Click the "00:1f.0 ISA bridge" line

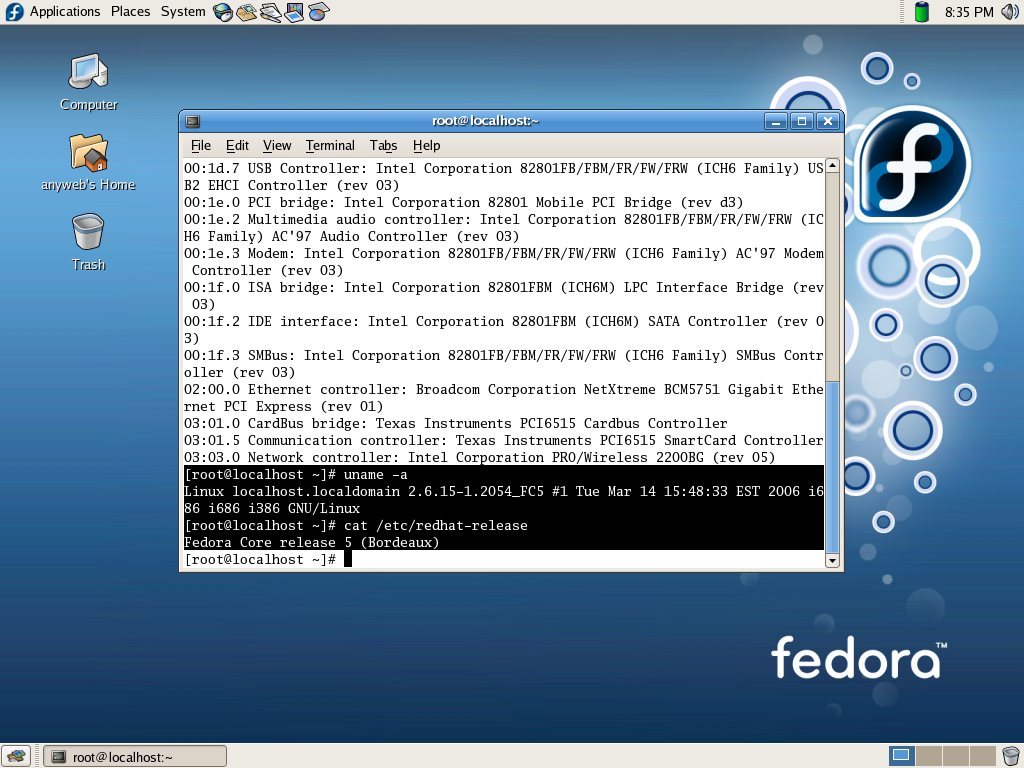(504, 296)
